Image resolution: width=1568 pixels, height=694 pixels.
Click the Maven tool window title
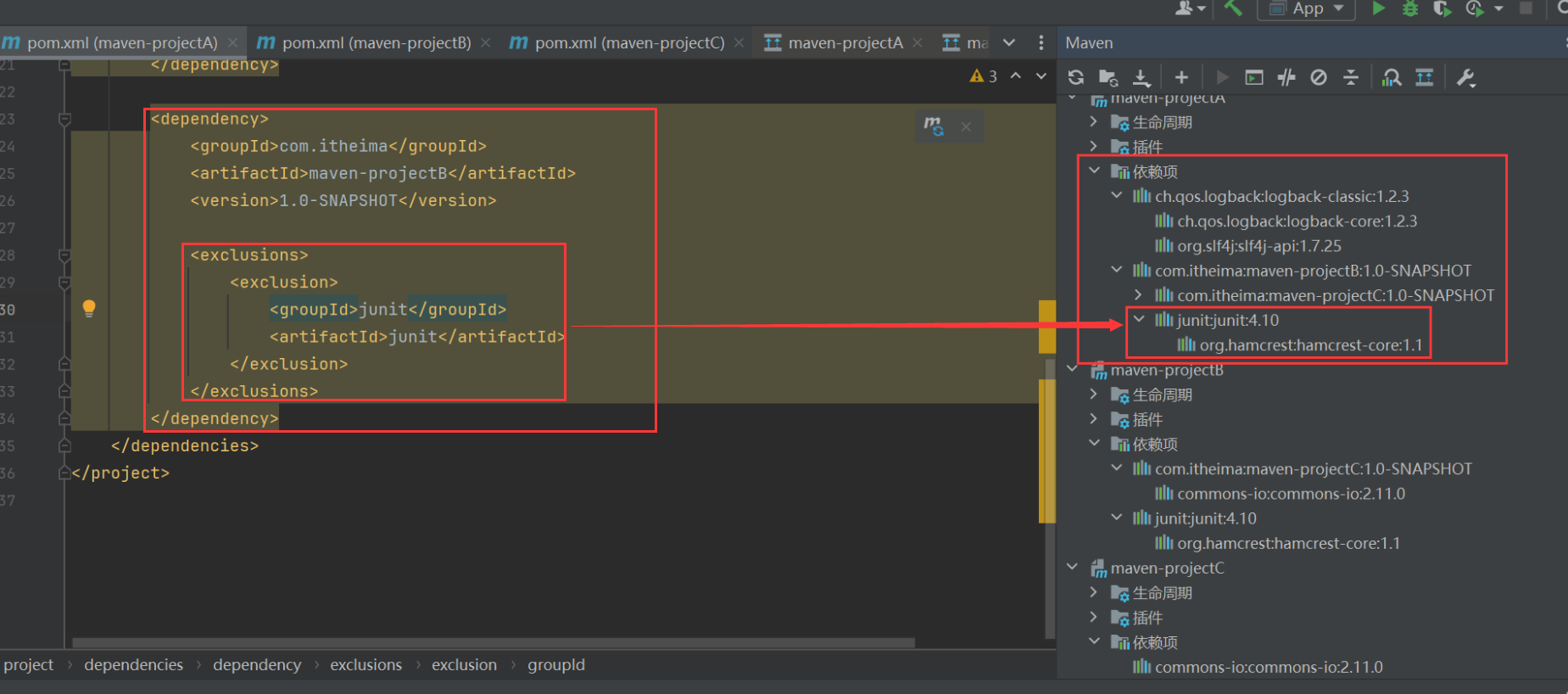click(x=1089, y=42)
